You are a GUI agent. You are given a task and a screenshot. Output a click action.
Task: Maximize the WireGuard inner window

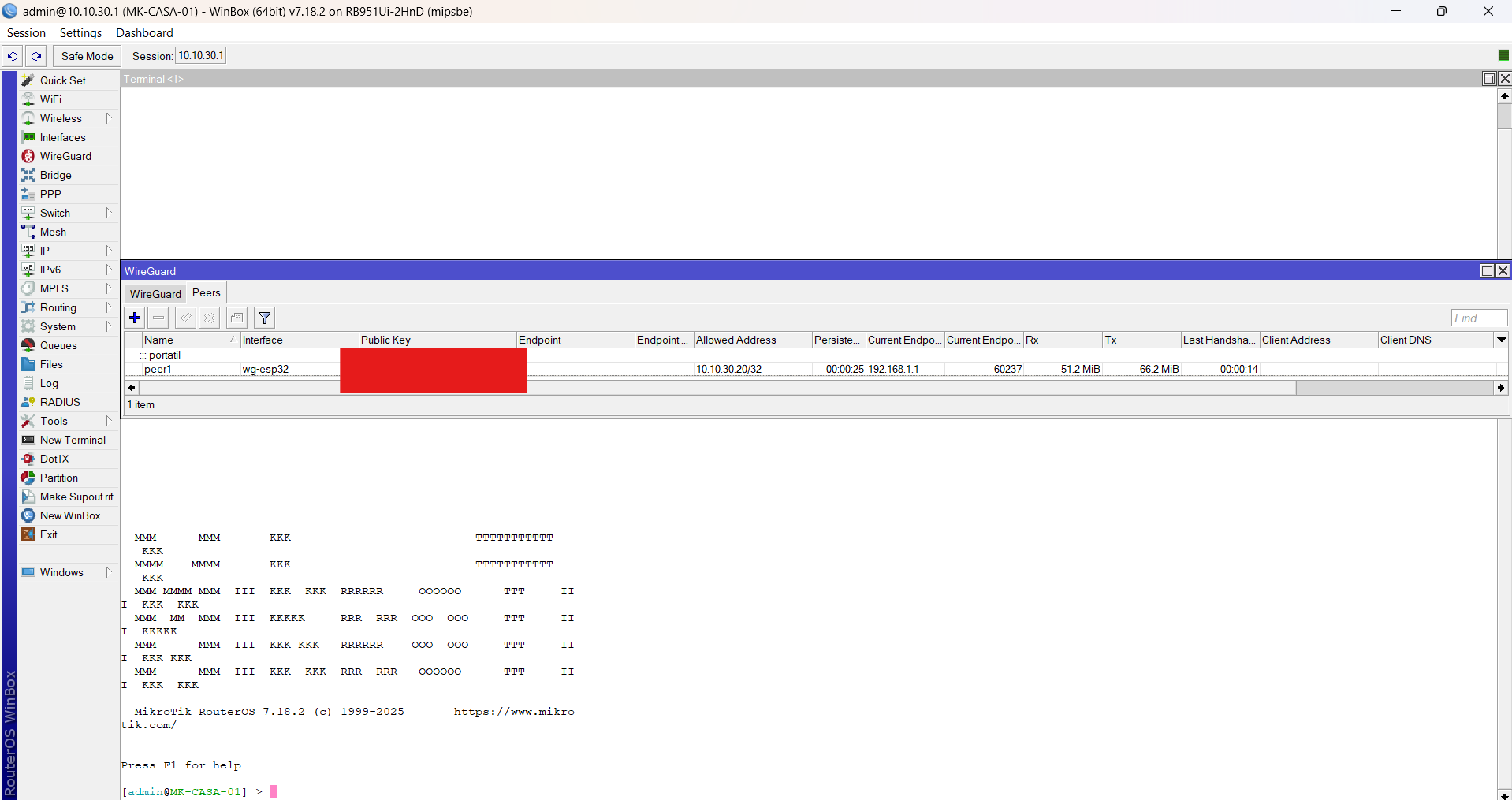coord(1487,271)
